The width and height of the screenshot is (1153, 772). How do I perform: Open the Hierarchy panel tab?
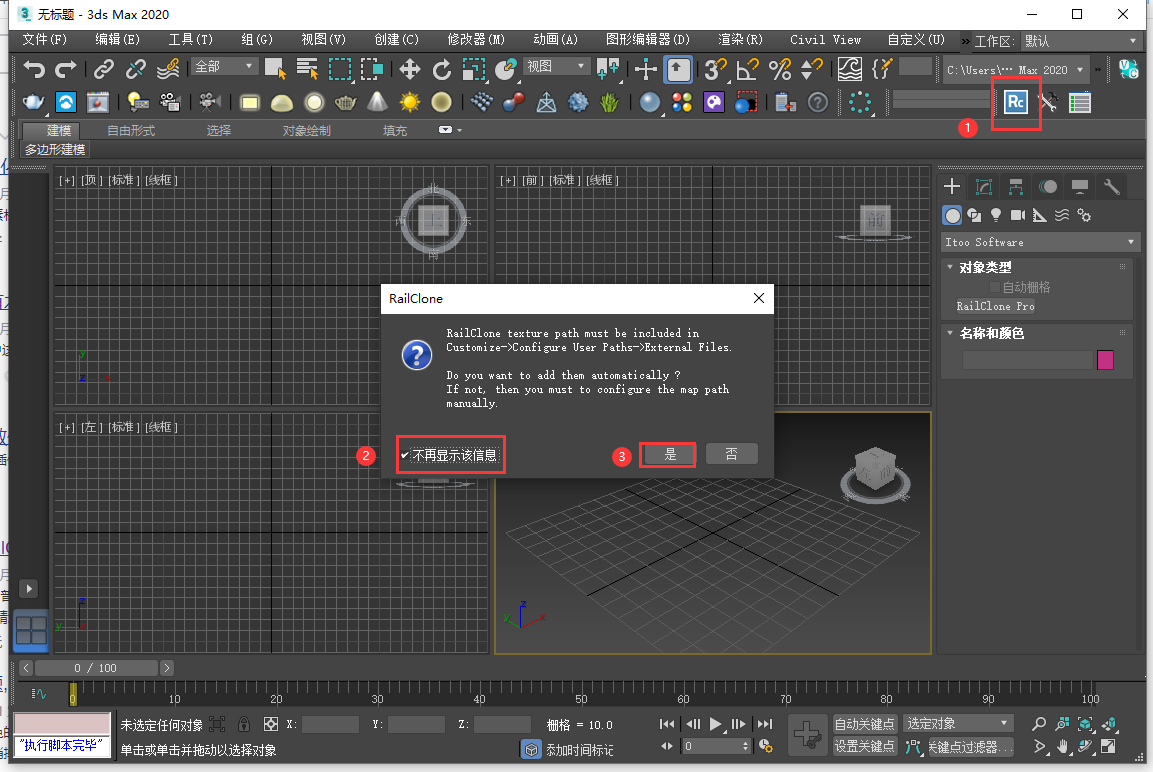1015,187
